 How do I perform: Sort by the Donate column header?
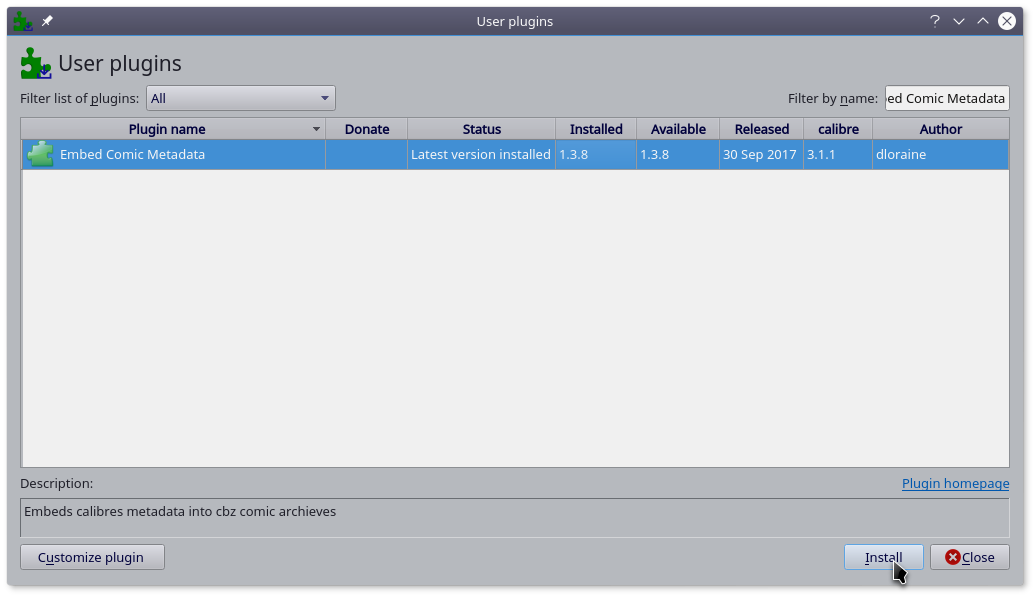tap(366, 129)
